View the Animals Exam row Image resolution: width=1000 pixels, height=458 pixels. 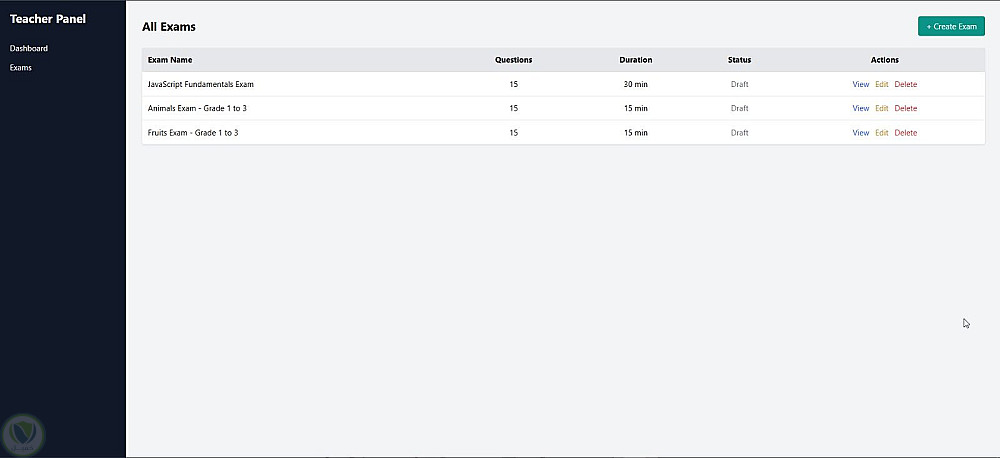[x=860, y=108]
